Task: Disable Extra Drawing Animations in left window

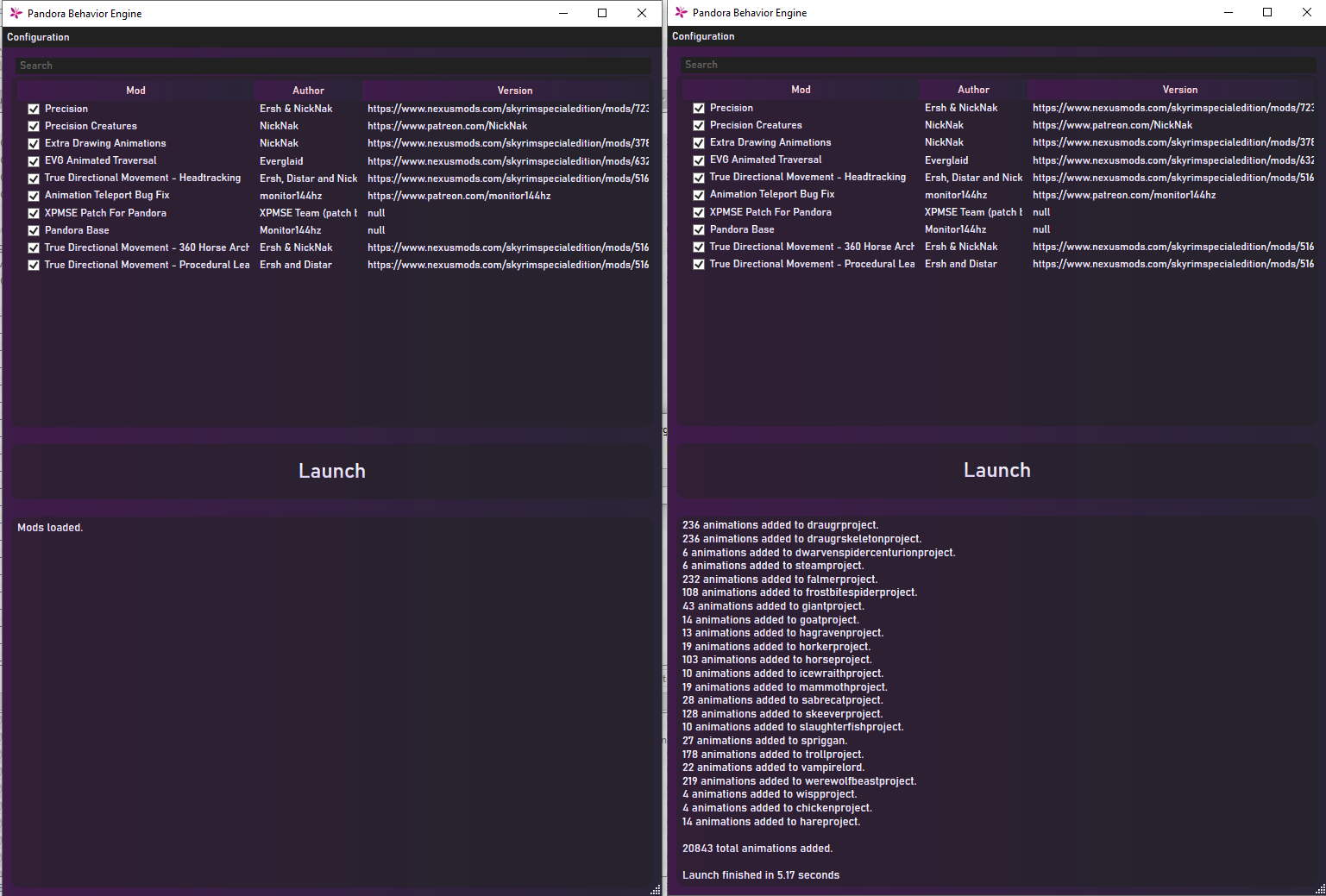Action: click(x=34, y=144)
